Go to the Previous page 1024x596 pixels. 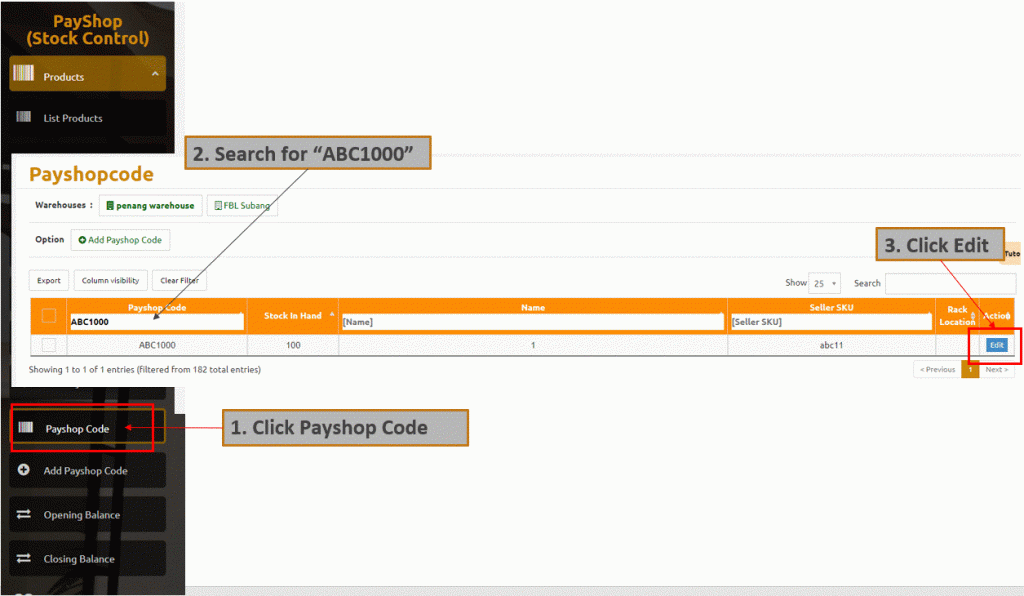(937, 369)
